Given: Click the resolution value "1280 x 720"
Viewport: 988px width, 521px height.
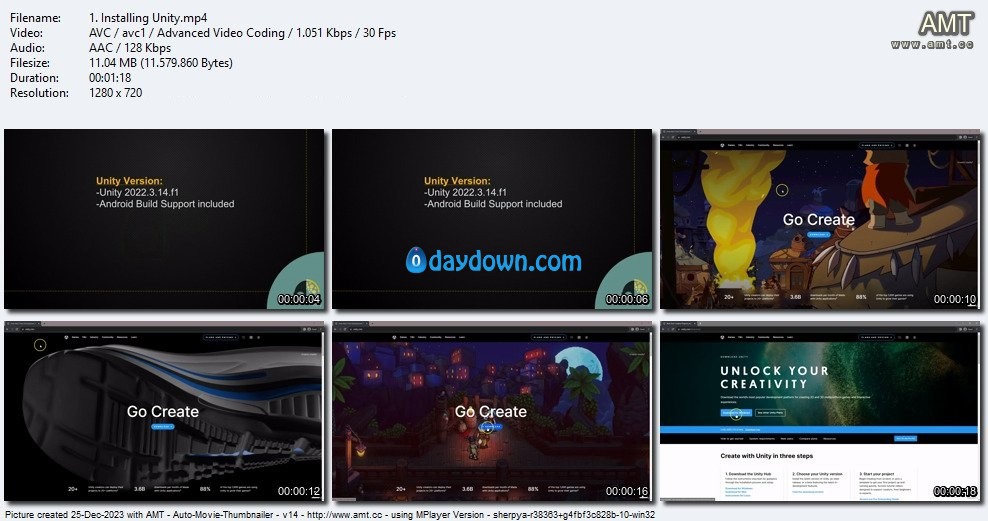Looking at the screenshot, I should 115,93.
